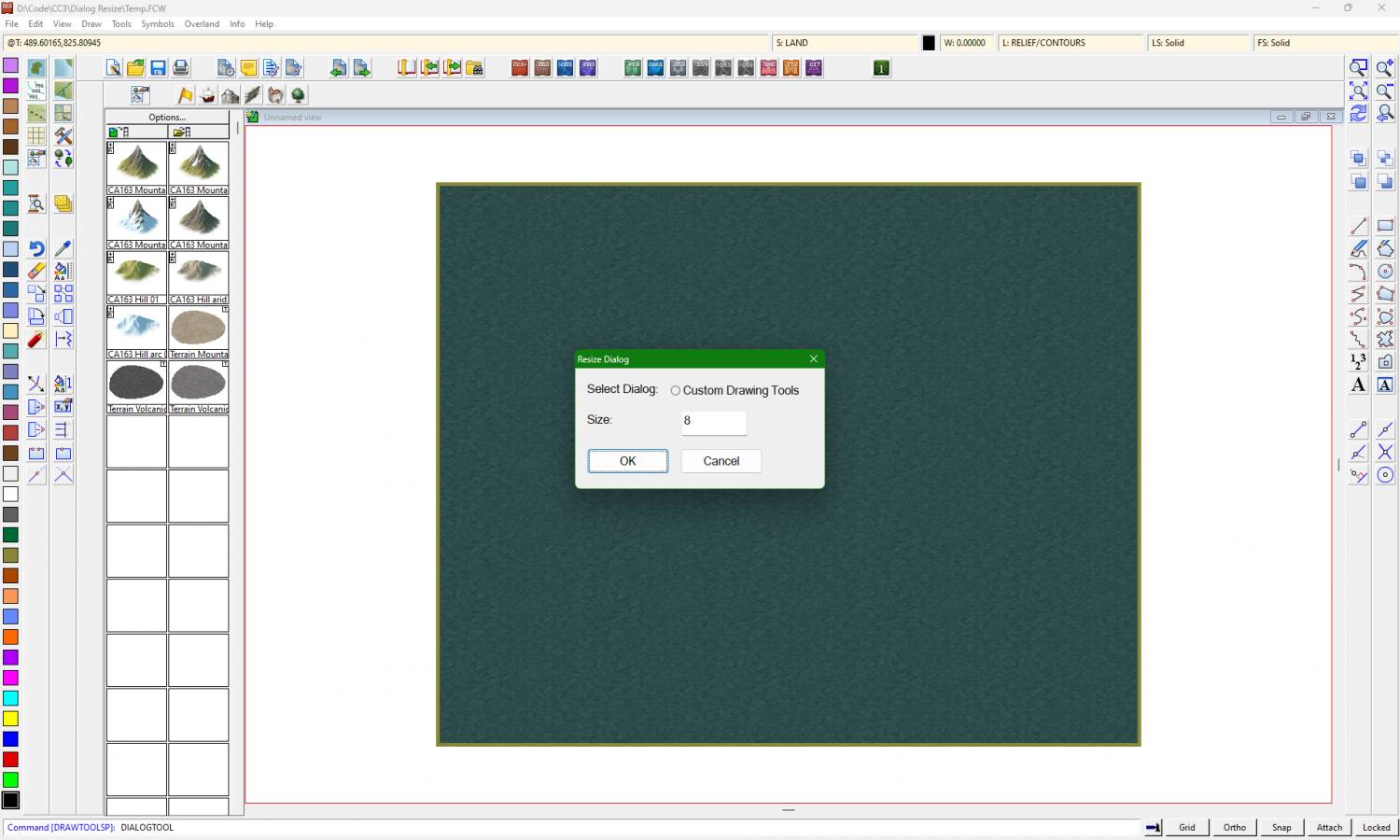Select the eyedropper Keep Properties tool
This screenshot has height=840, width=1400.
pyautogui.click(x=63, y=248)
